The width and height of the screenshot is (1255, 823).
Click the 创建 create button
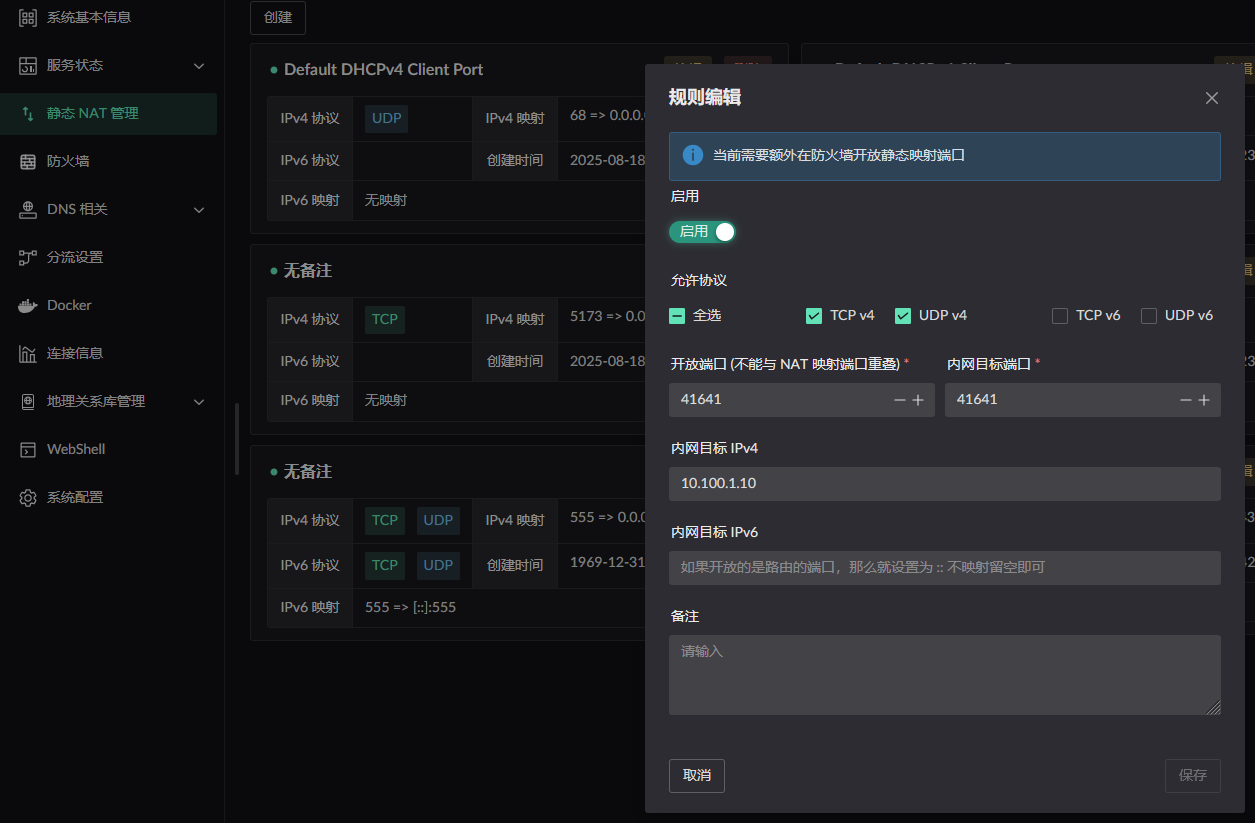(x=277, y=18)
